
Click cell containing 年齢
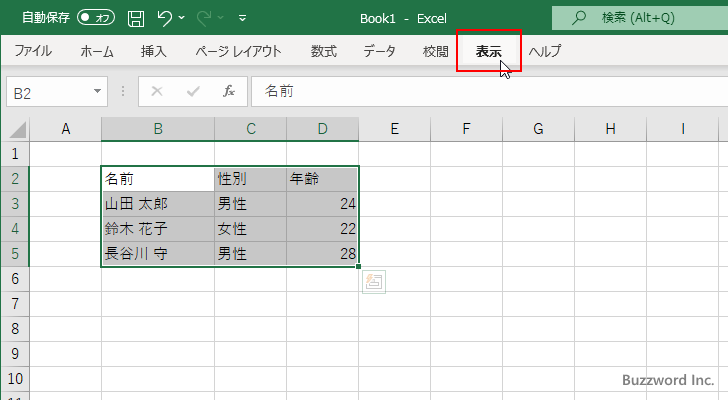point(322,179)
